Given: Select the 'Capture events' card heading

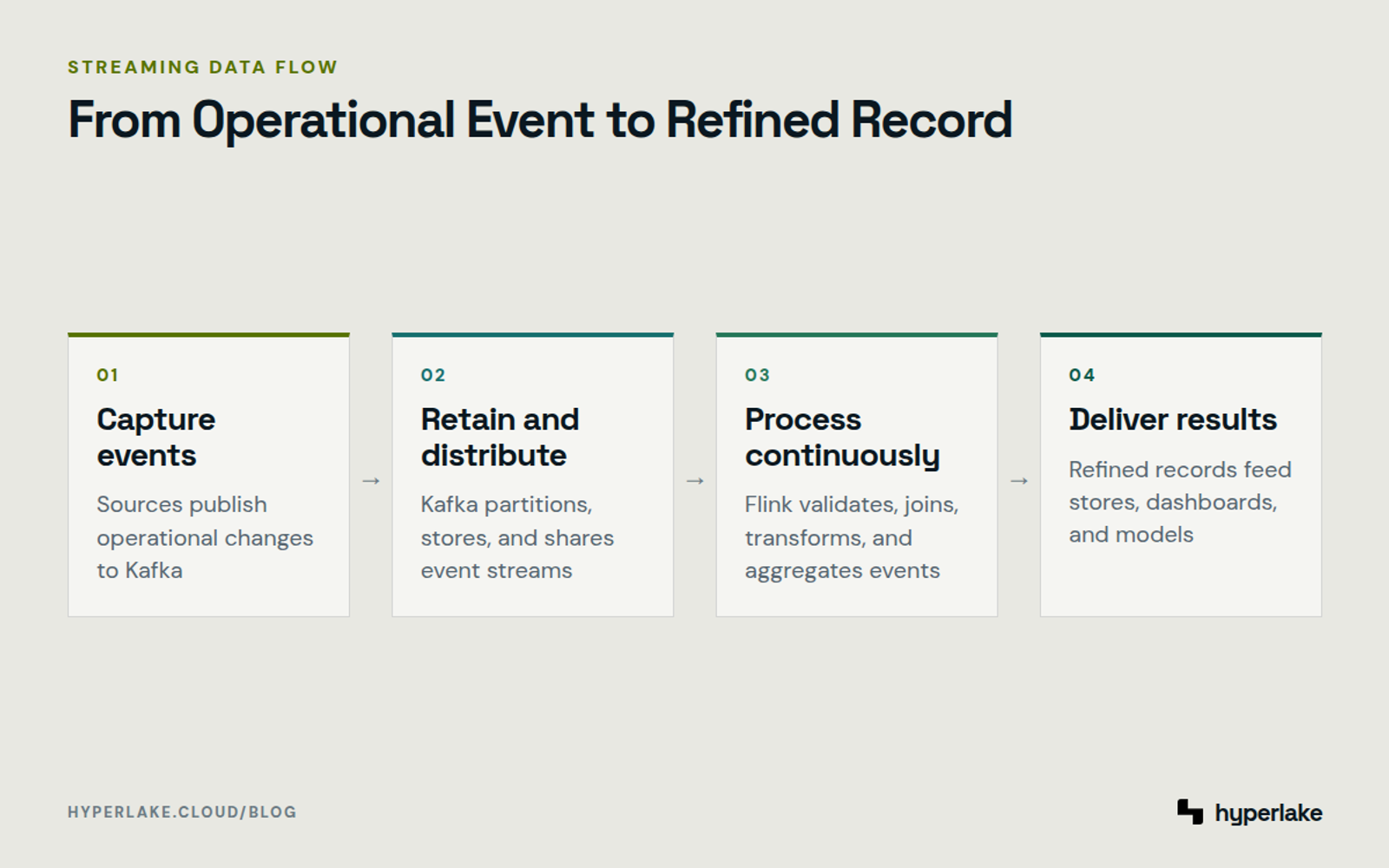Looking at the screenshot, I should click(x=156, y=437).
